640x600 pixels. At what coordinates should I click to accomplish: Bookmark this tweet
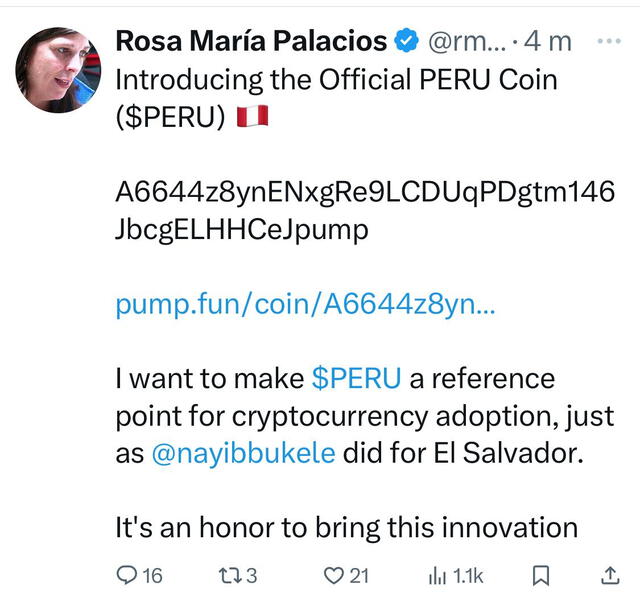click(539, 575)
